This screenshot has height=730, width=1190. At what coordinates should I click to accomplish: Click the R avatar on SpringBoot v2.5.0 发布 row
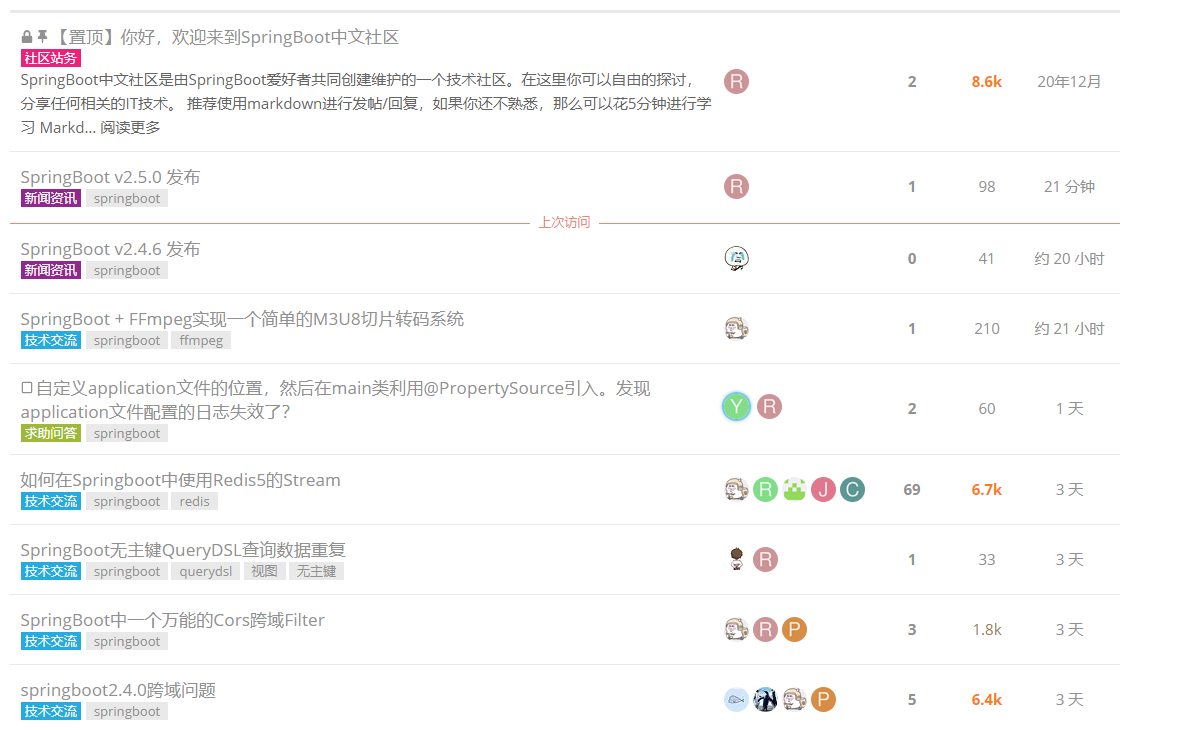[x=736, y=186]
